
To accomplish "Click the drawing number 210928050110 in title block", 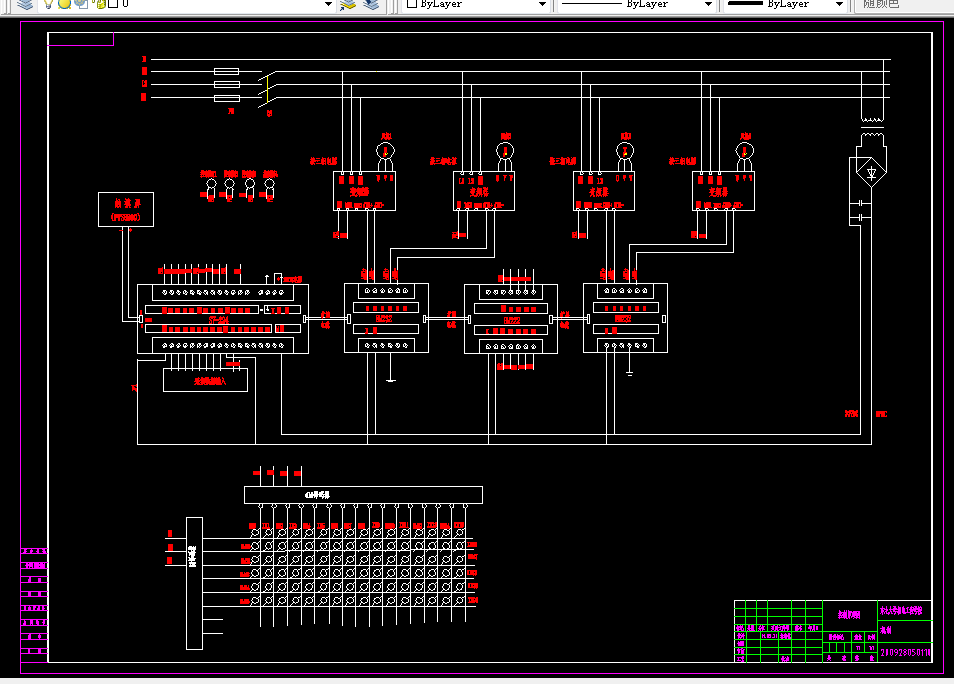I will coord(905,652).
